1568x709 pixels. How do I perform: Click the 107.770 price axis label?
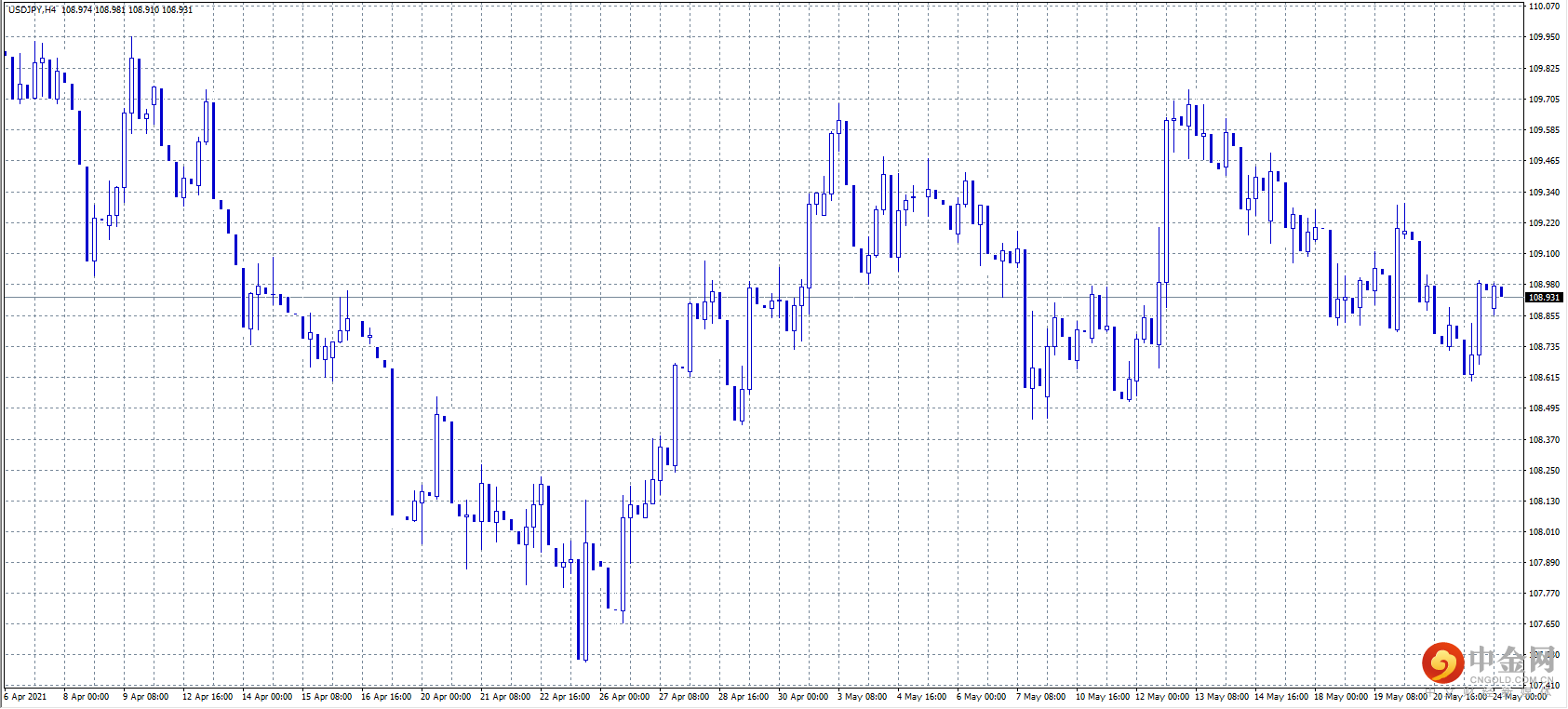pos(1545,594)
